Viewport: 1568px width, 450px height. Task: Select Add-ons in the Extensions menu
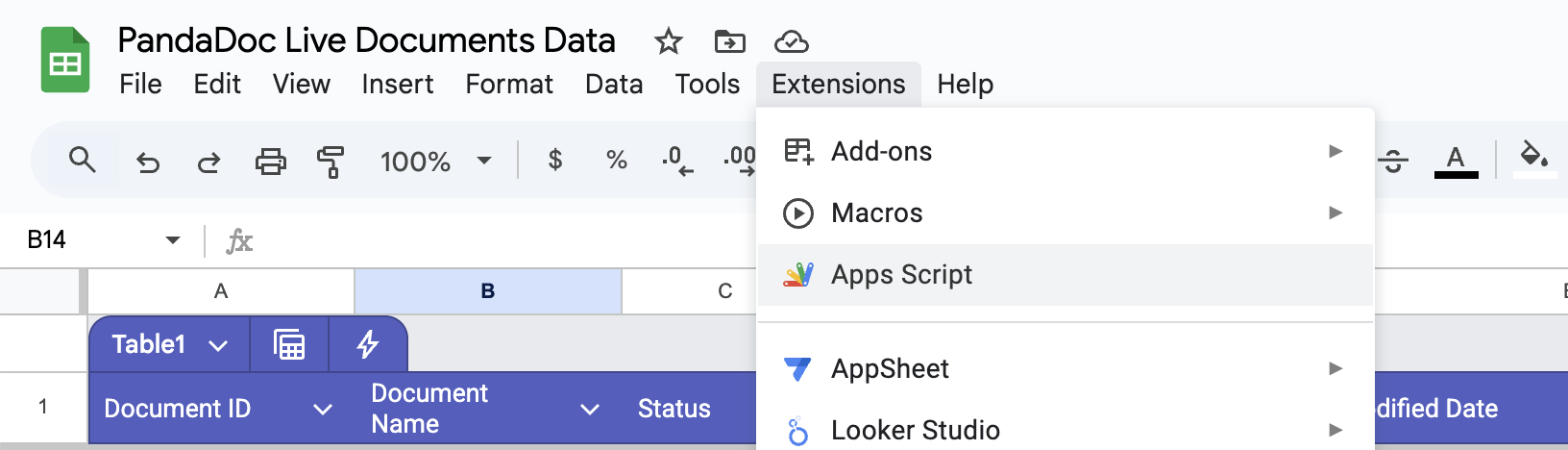point(1066,151)
